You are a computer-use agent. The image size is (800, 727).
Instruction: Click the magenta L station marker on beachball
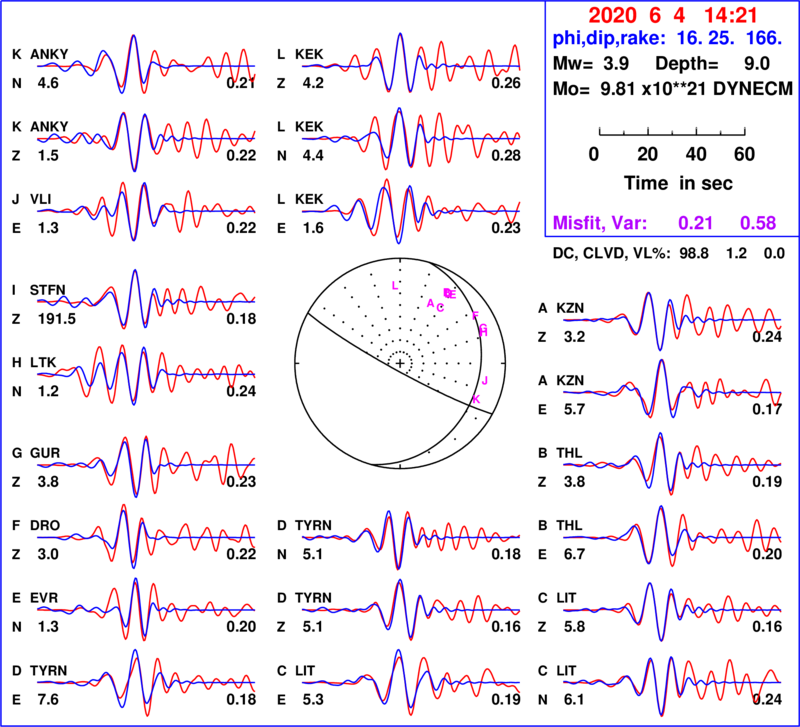click(x=394, y=286)
